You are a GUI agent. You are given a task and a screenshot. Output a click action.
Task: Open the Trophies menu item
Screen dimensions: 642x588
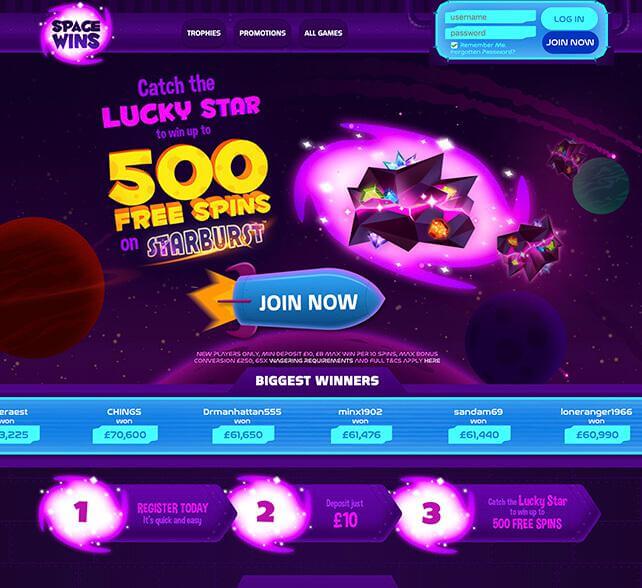point(203,33)
